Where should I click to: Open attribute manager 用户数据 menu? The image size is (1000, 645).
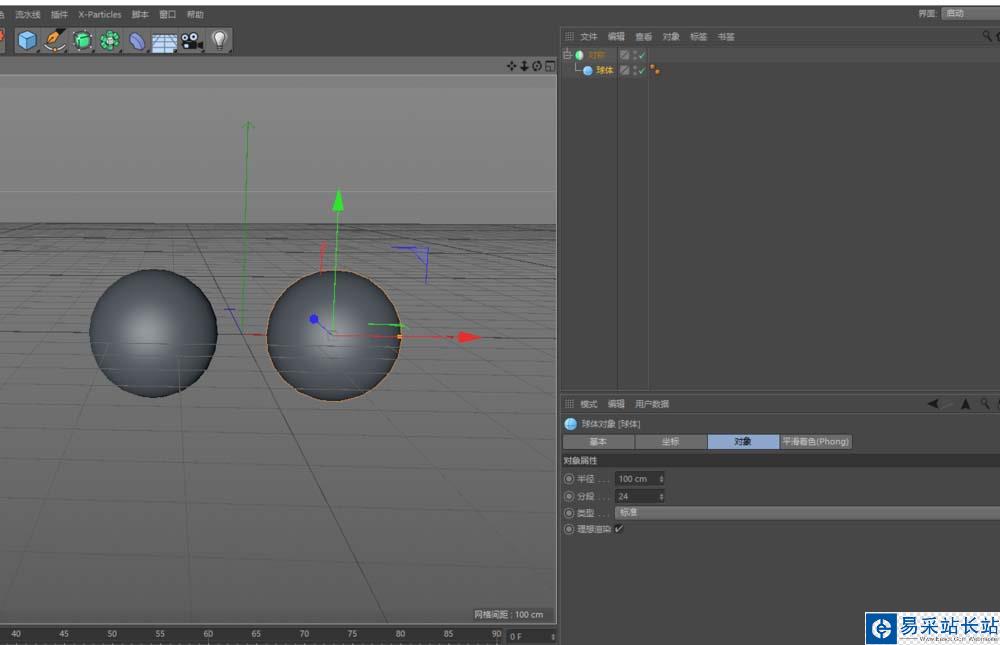click(x=652, y=404)
